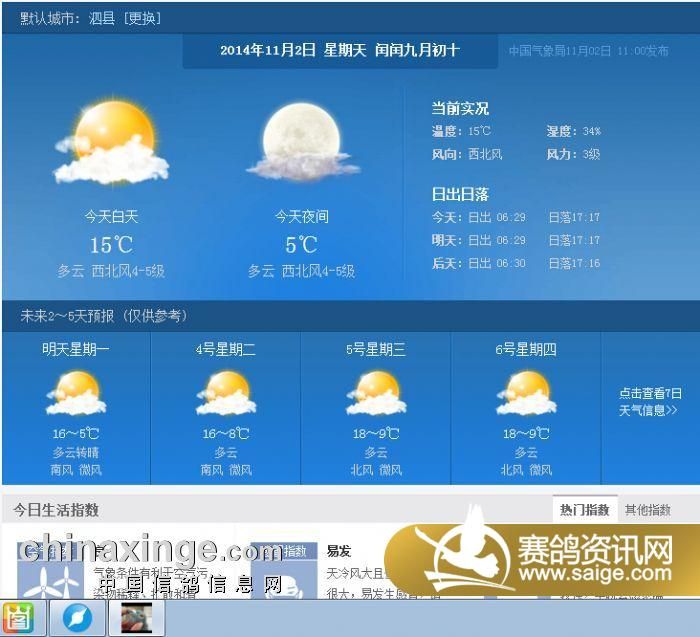The height and width of the screenshot is (637, 700).
Task: Switch to the 其他指数 tab
Action: click(x=648, y=510)
